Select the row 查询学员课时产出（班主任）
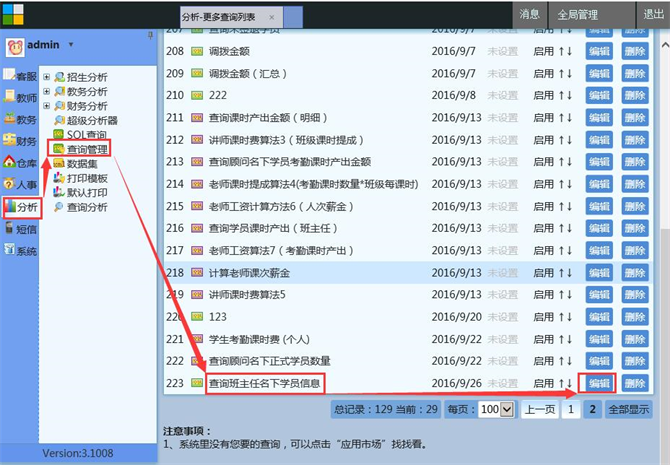The image size is (670, 465). pyautogui.click(x=408, y=228)
